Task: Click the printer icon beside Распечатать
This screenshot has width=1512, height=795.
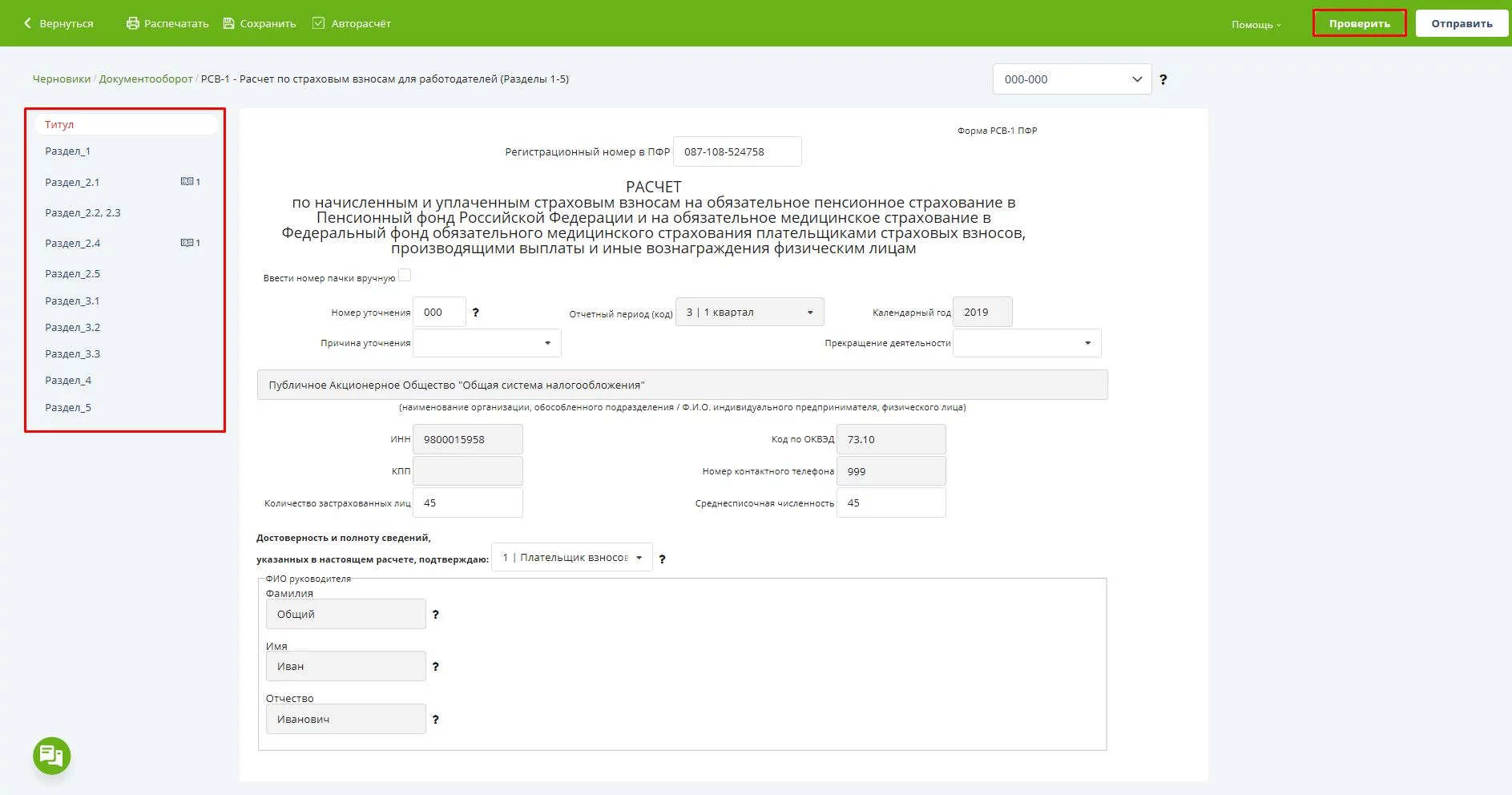Action: coord(133,23)
